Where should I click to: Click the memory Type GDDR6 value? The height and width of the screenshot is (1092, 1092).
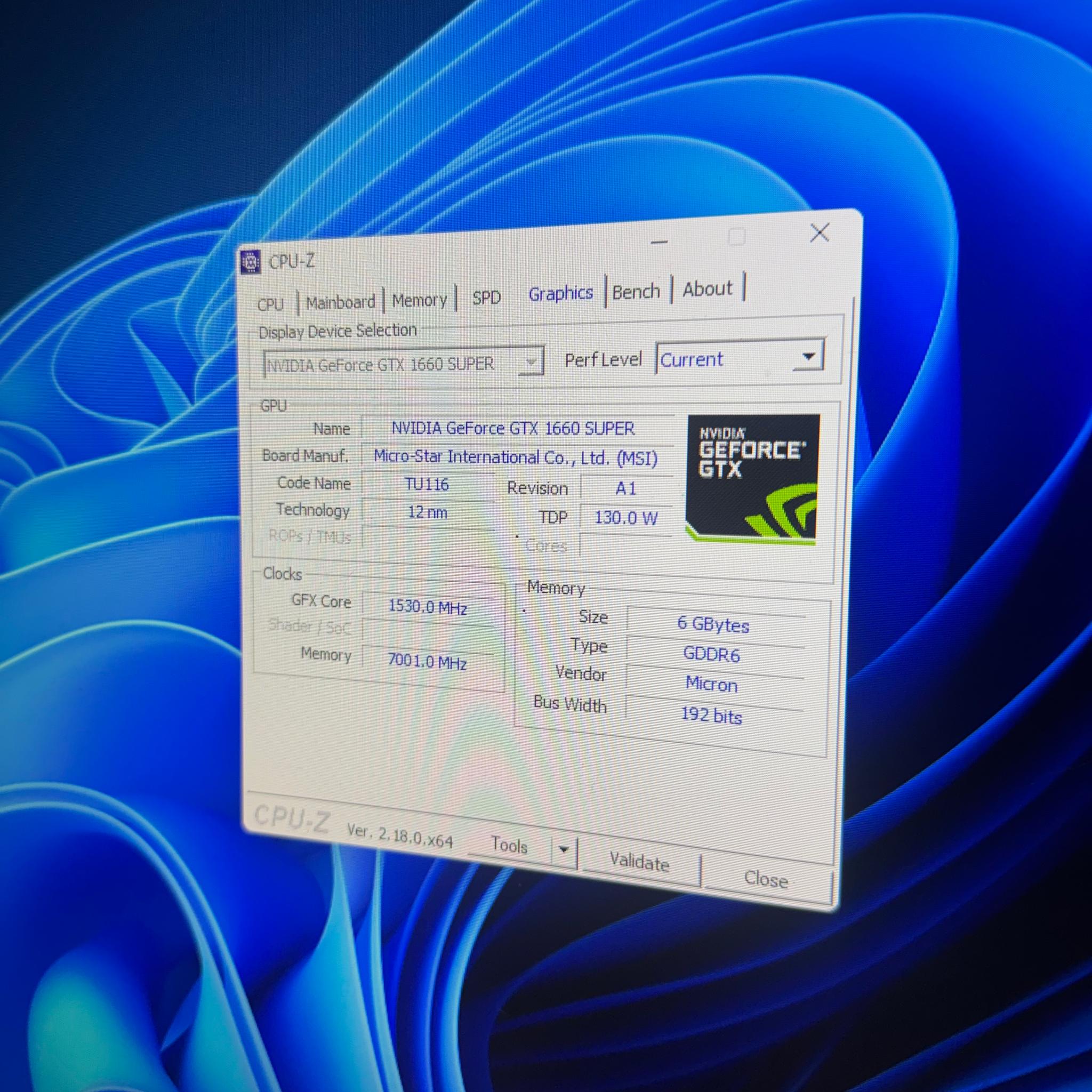pyautogui.click(x=713, y=655)
